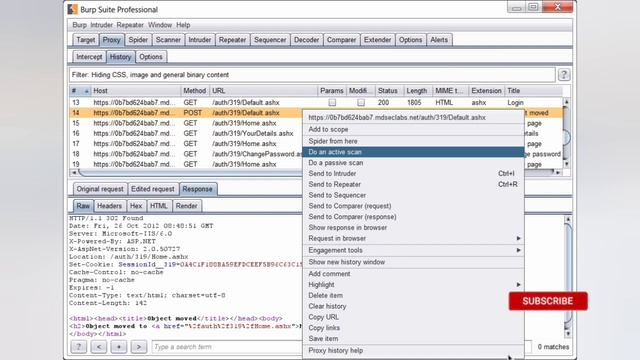
Task: Switch to the Intruder main tab
Action: pos(200,40)
